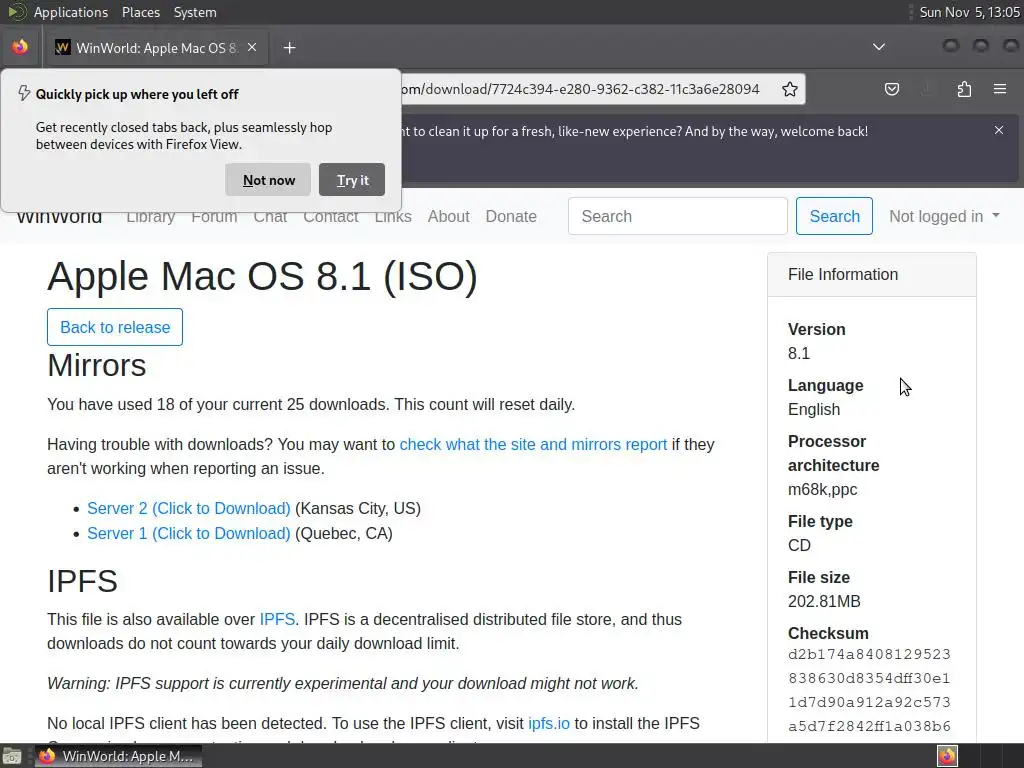Click Firefox tray icon in bottom panel
Image resolution: width=1024 pixels, height=768 pixels.
(x=947, y=756)
